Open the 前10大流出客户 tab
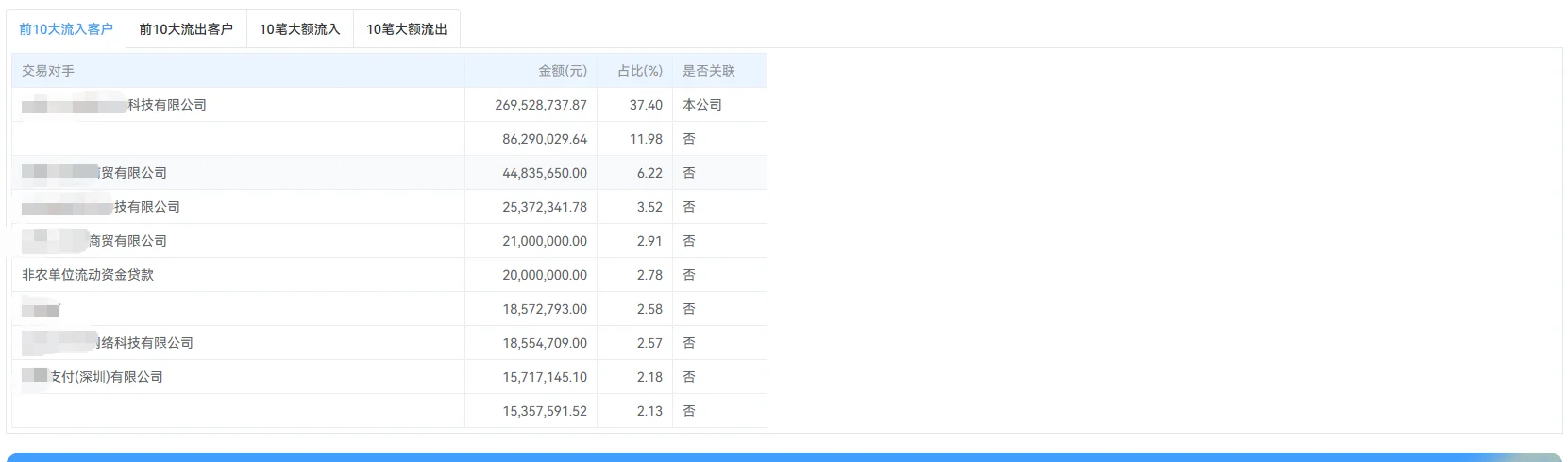 click(x=186, y=29)
